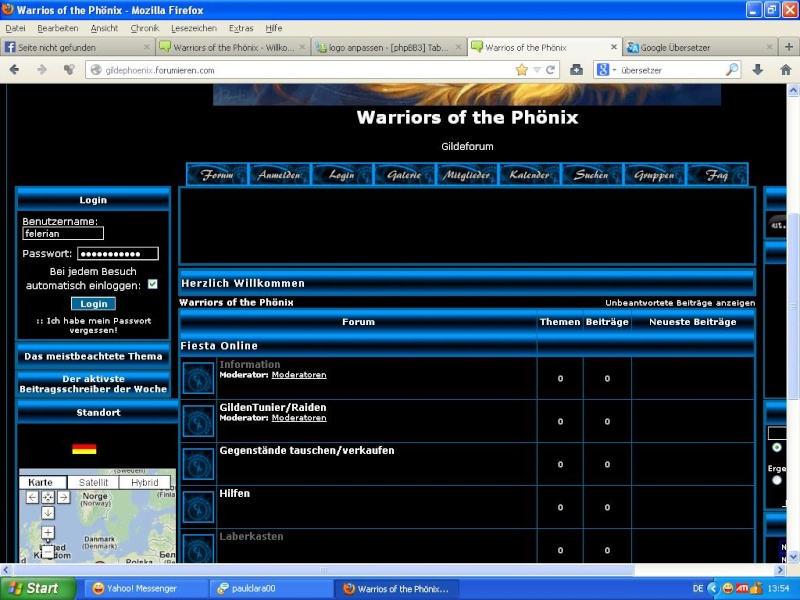Switch to the Google Übersetzer tab
This screenshot has height=600, width=800.
point(700,47)
